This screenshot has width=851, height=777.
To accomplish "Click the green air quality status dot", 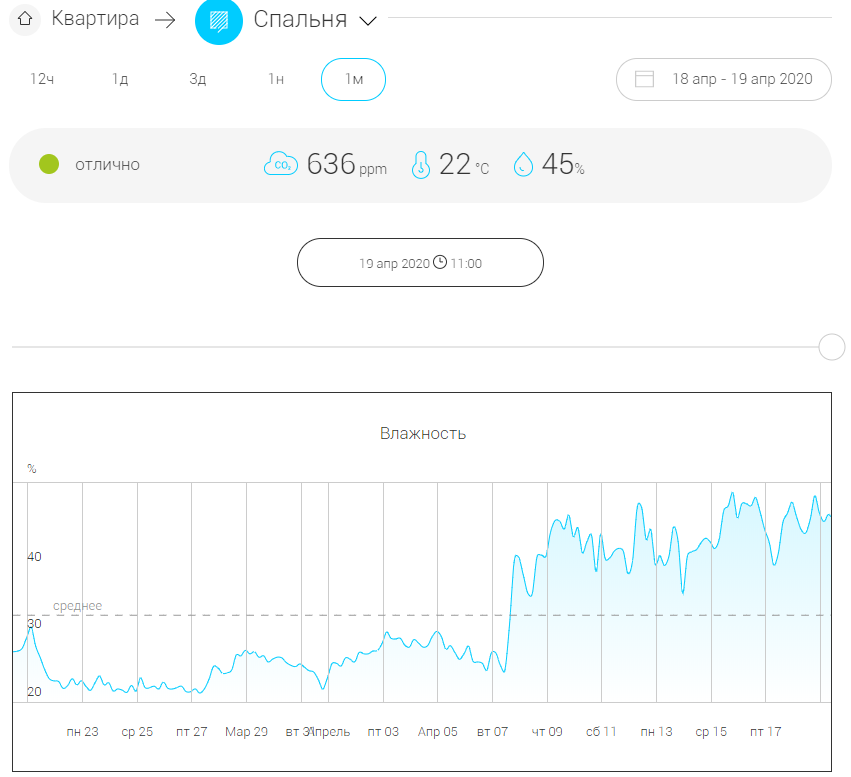I will [48, 164].
